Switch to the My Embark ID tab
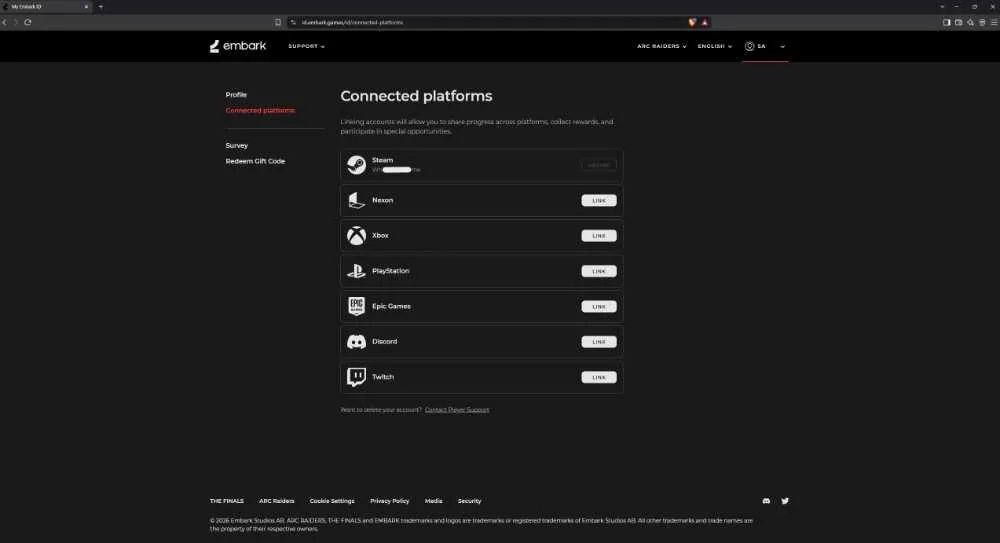 (46, 6)
